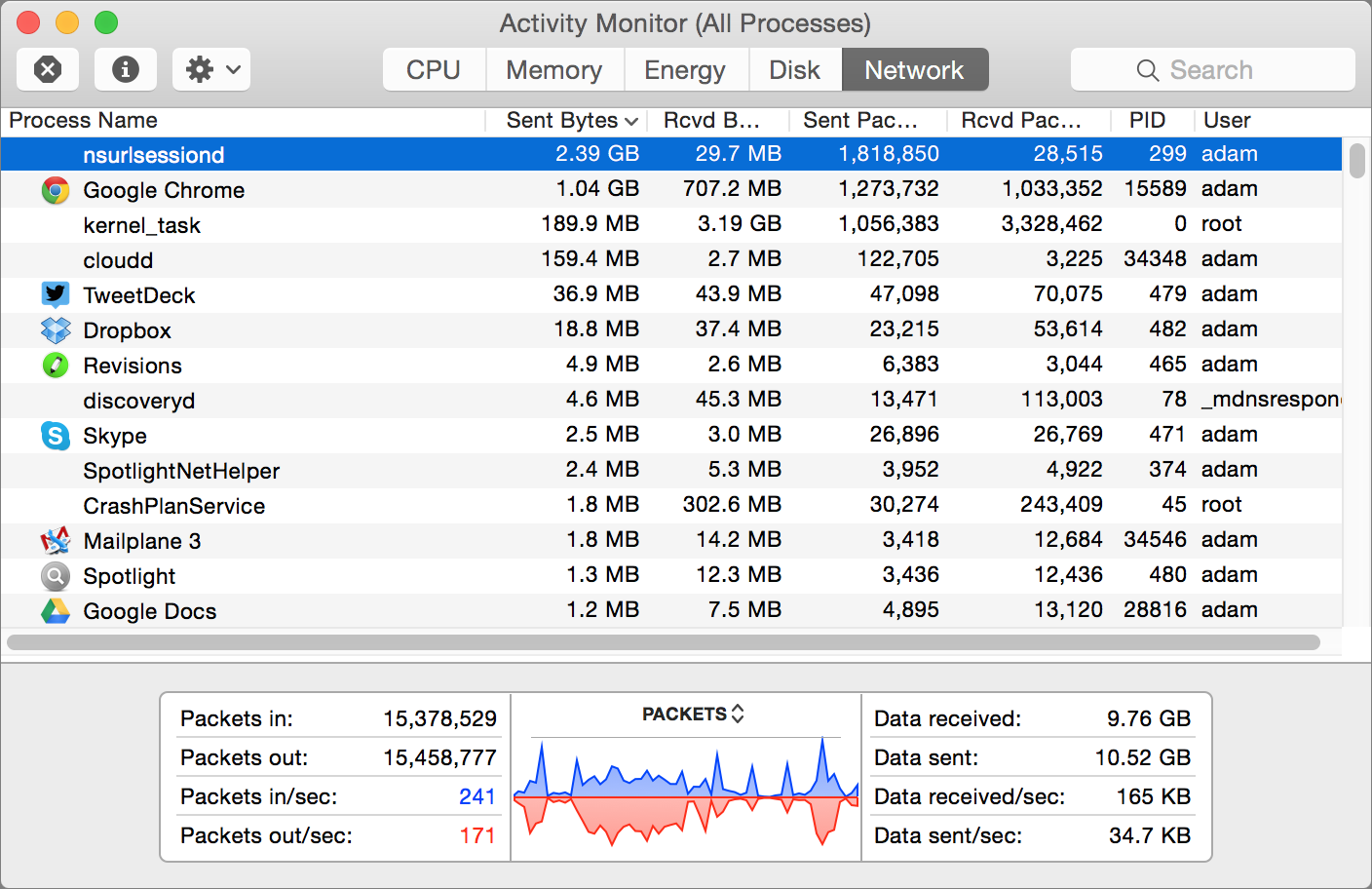This screenshot has height=889, width=1372.
Task: Click the Mailplane 3 icon
Action: 56,541
